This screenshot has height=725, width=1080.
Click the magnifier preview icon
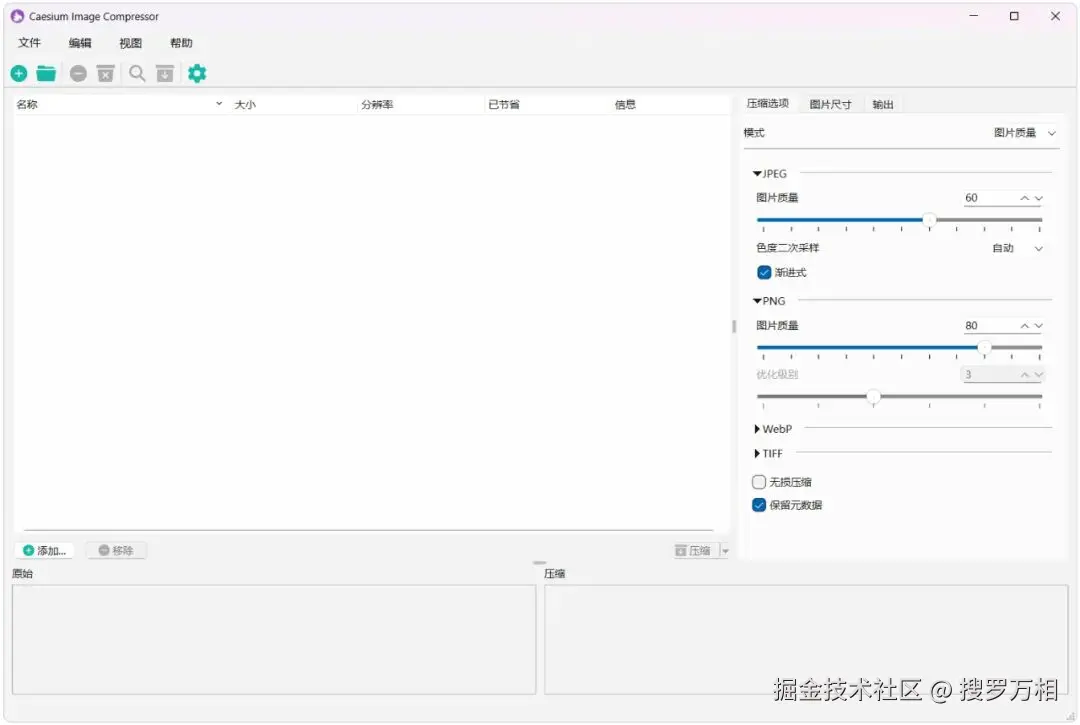coord(137,73)
